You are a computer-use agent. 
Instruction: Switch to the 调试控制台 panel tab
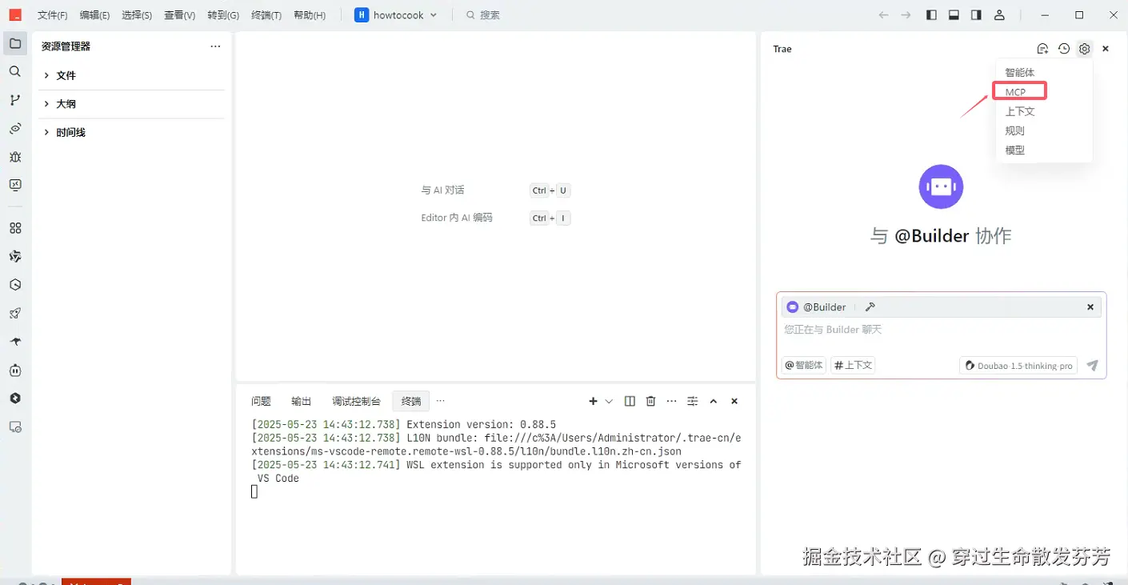(x=356, y=402)
